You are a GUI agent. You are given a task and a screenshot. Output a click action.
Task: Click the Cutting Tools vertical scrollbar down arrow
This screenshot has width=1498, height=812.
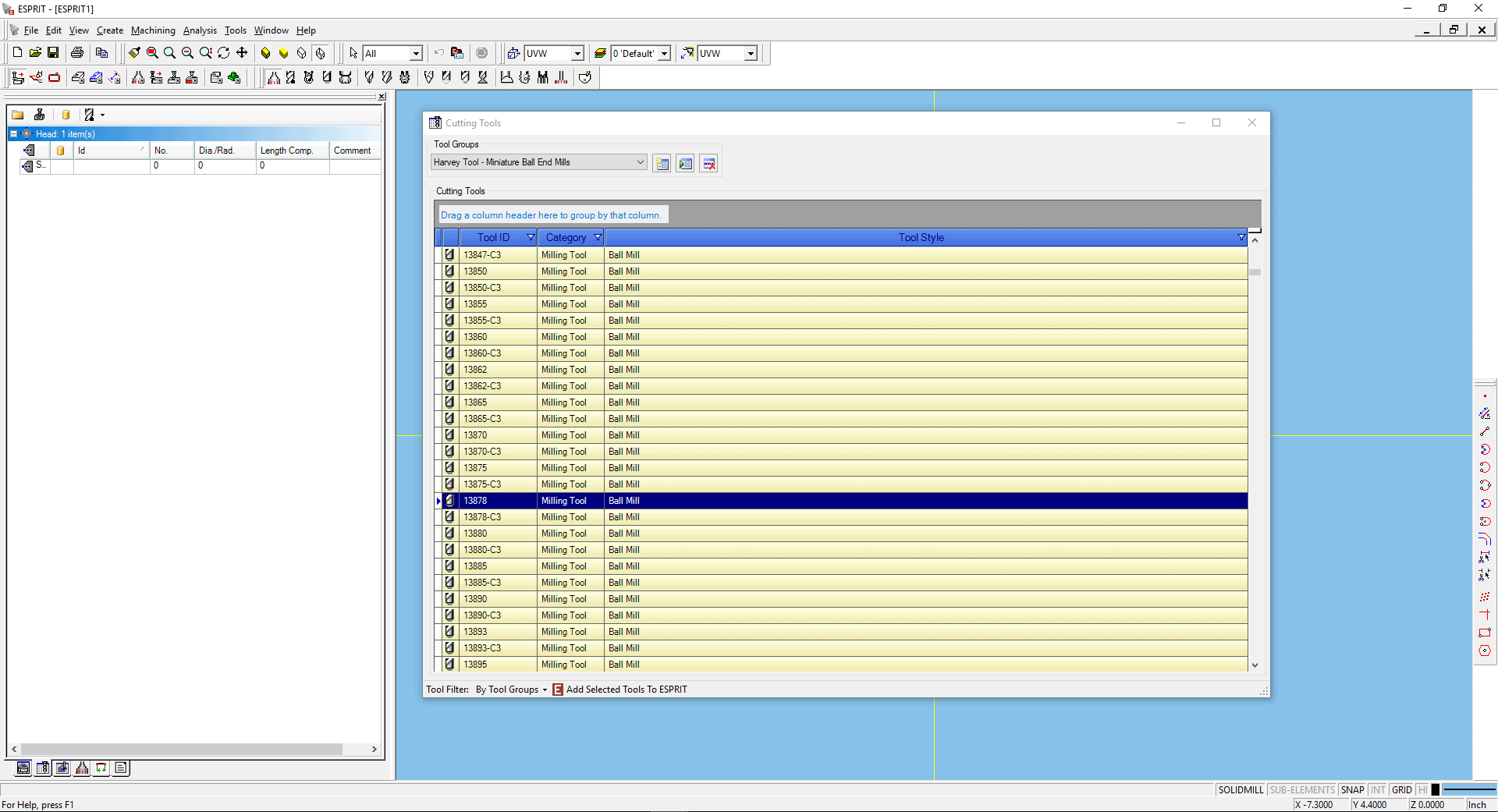click(x=1255, y=665)
